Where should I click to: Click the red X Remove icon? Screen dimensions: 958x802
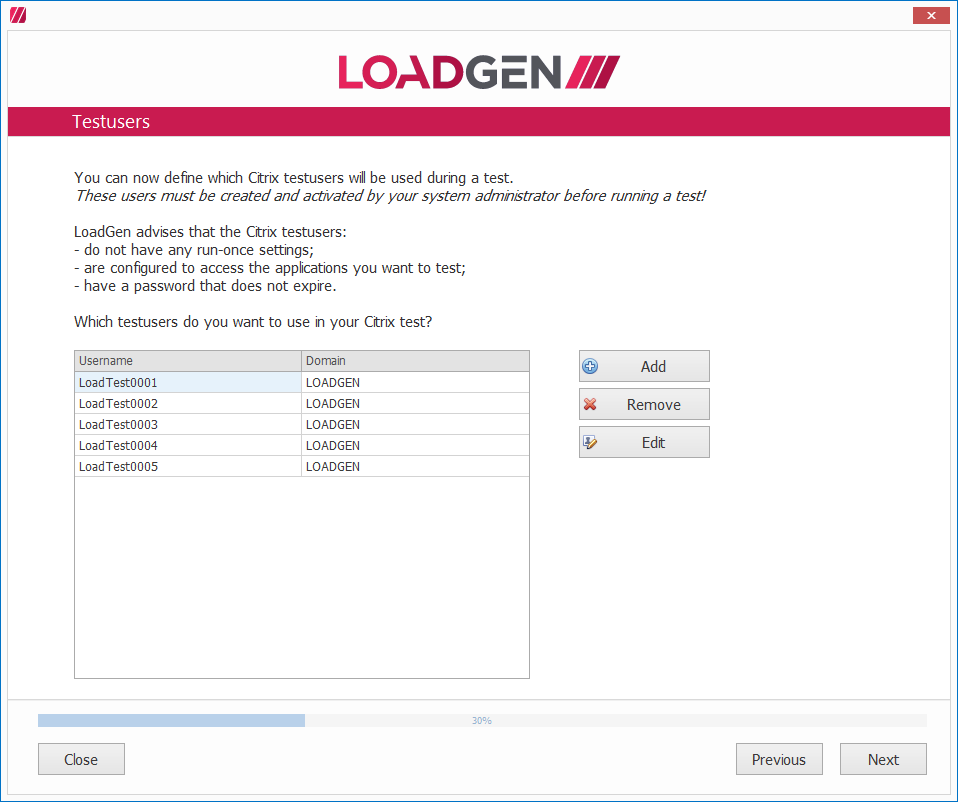[x=590, y=404]
